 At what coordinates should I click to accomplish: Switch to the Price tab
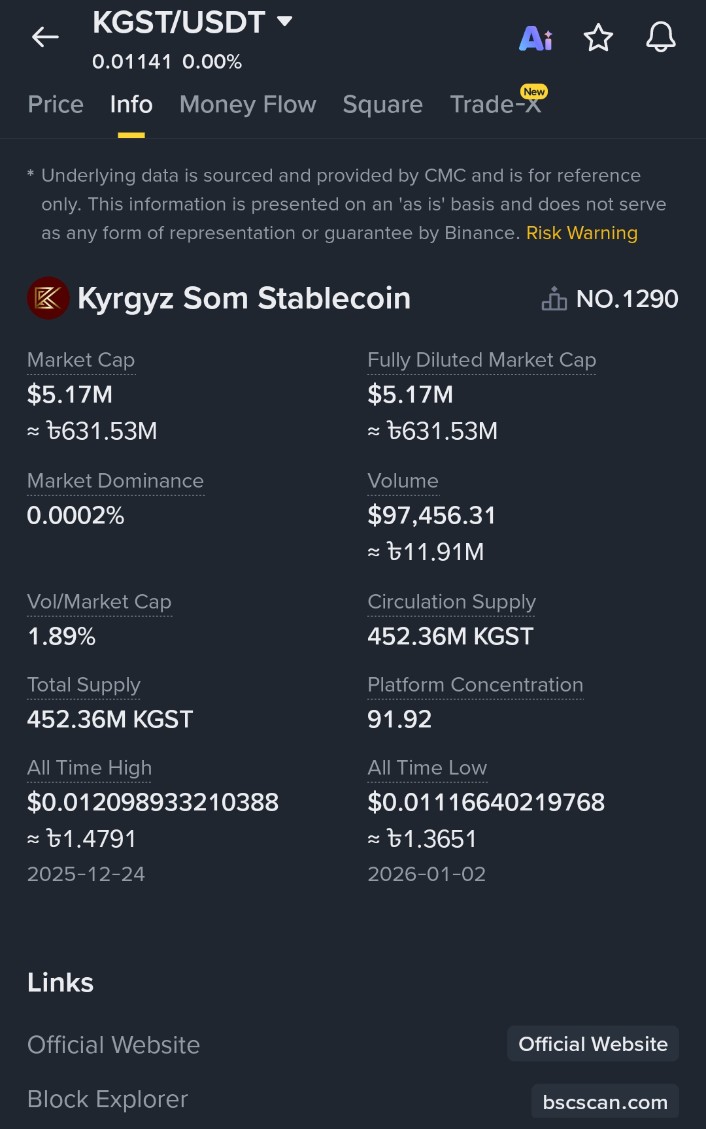[x=56, y=104]
